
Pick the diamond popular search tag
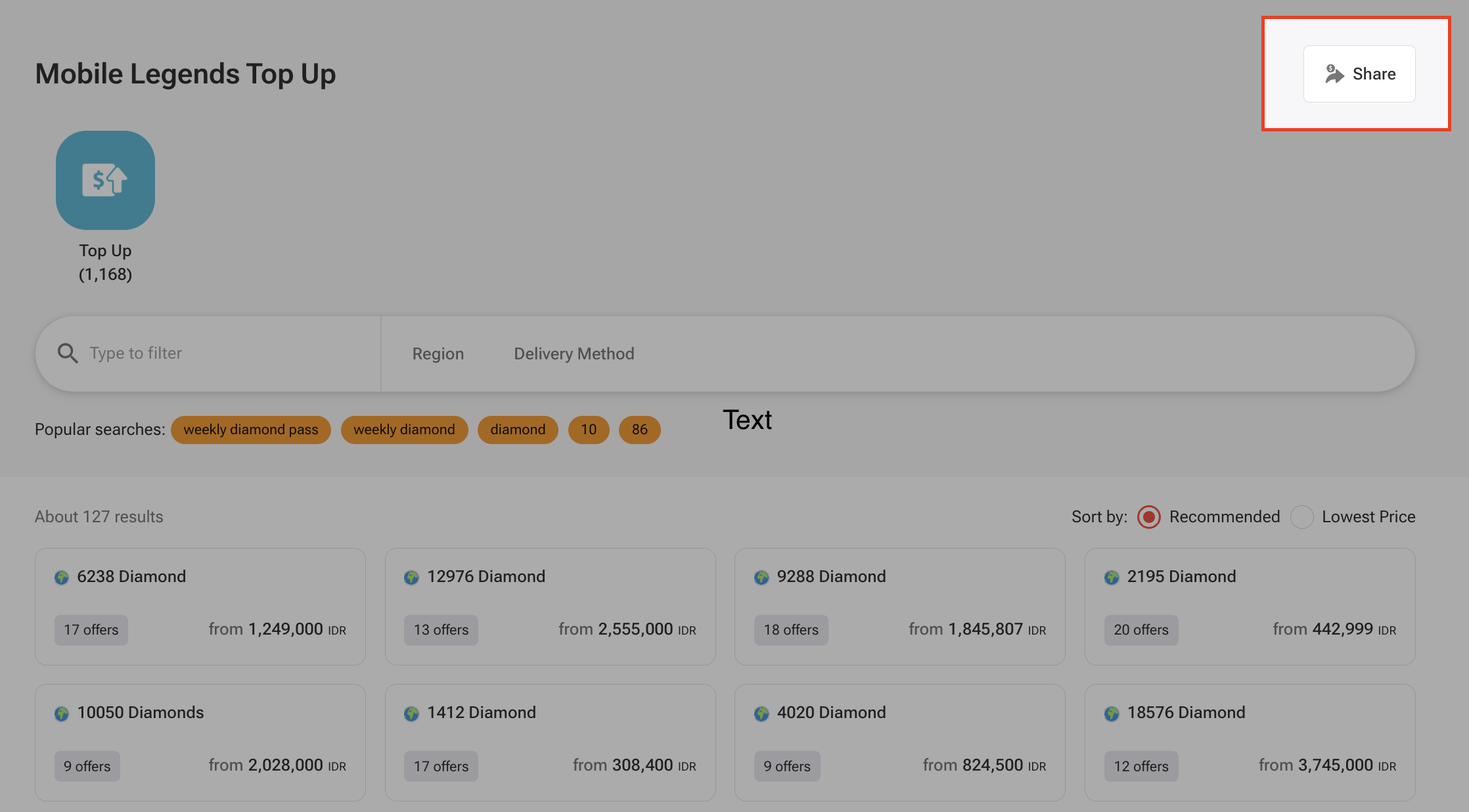coord(517,430)
